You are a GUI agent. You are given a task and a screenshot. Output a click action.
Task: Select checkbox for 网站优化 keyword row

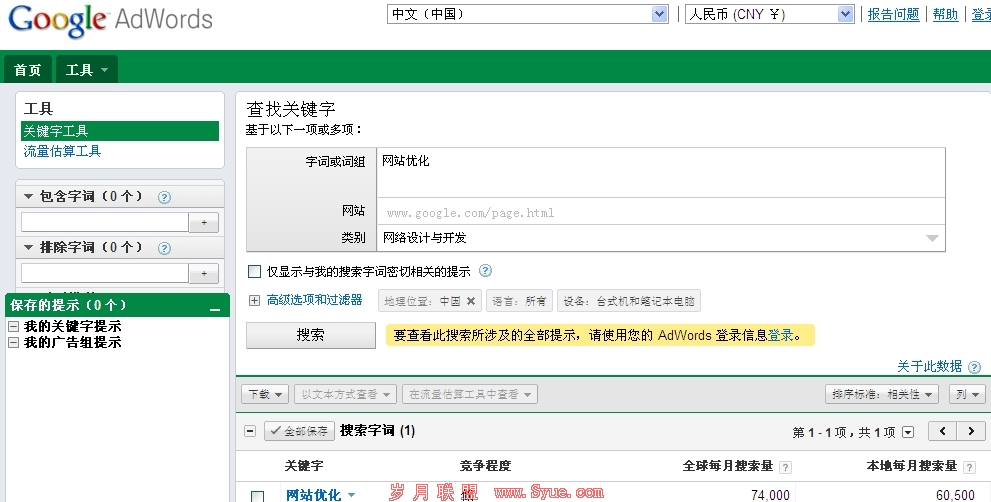[257, 496]
